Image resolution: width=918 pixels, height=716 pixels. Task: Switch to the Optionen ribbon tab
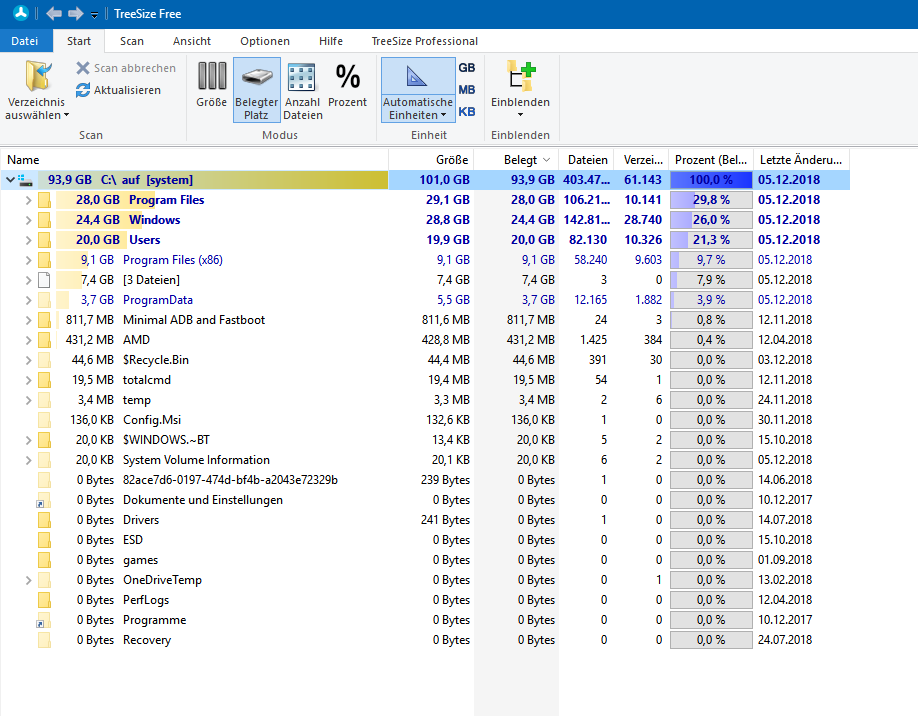coord(265,41)
